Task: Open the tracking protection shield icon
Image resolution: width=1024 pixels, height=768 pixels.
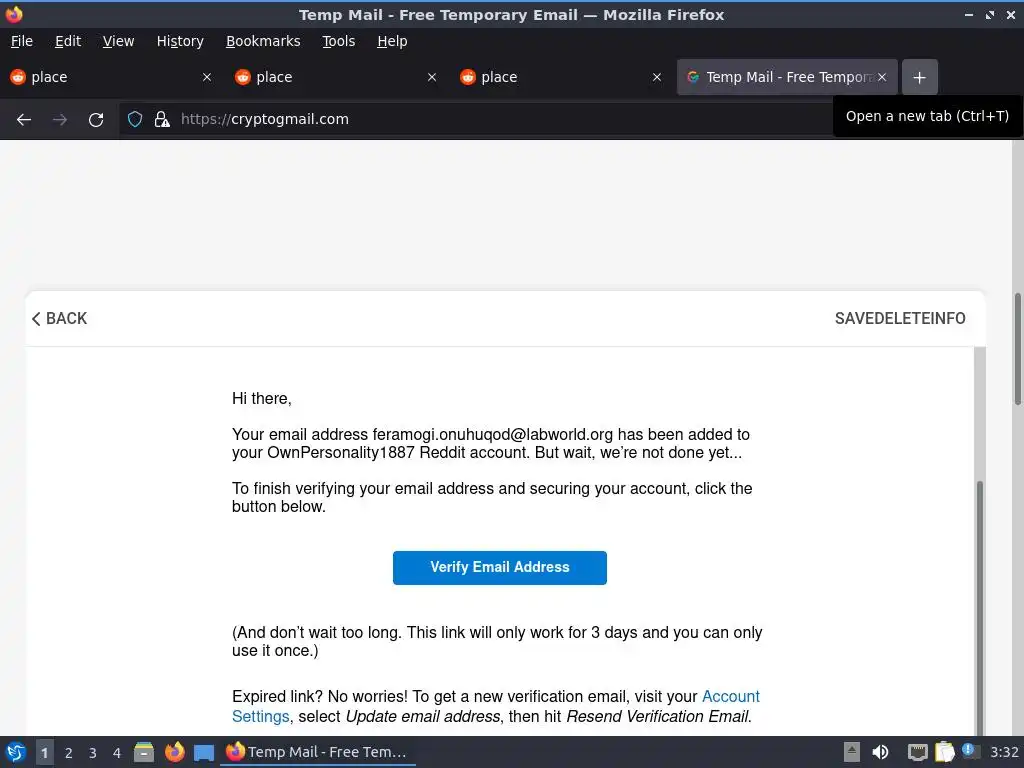Action: point(135,119)
